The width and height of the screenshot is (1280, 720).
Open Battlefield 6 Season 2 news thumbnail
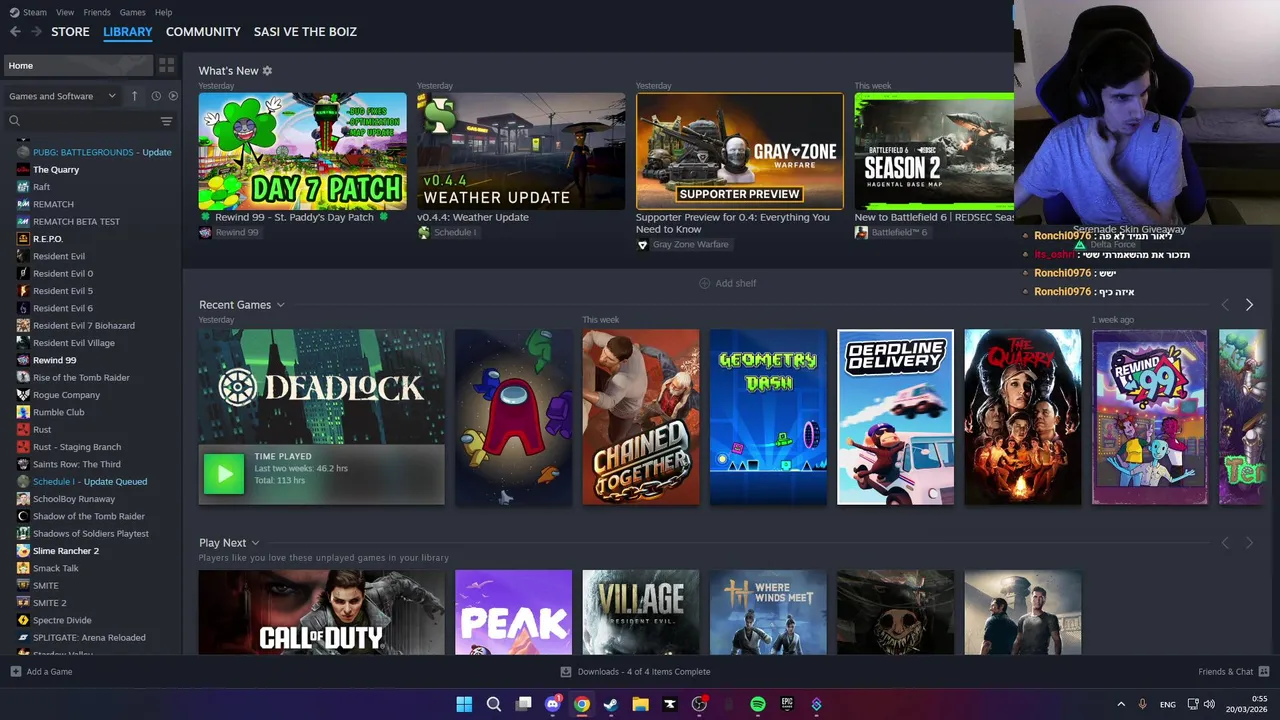934,151
